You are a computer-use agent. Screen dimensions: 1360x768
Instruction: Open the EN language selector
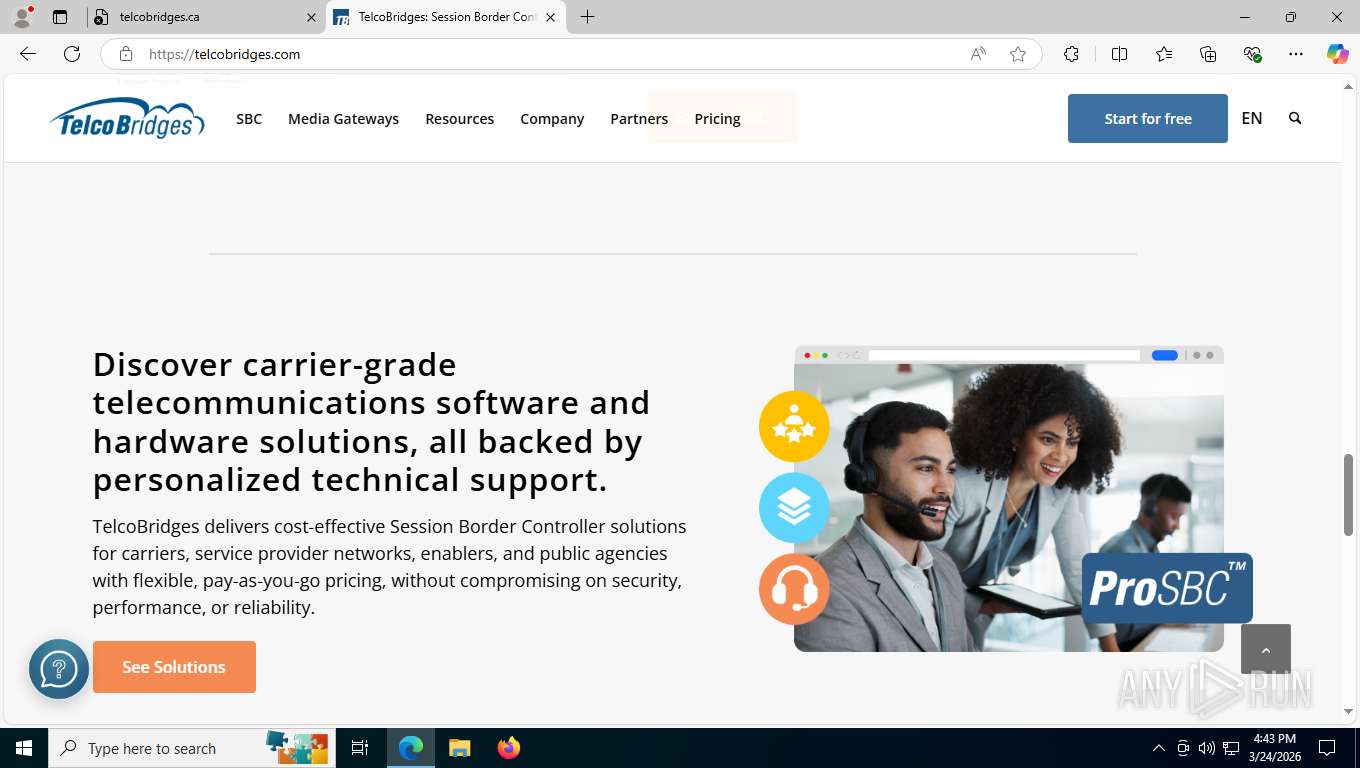1252,118
